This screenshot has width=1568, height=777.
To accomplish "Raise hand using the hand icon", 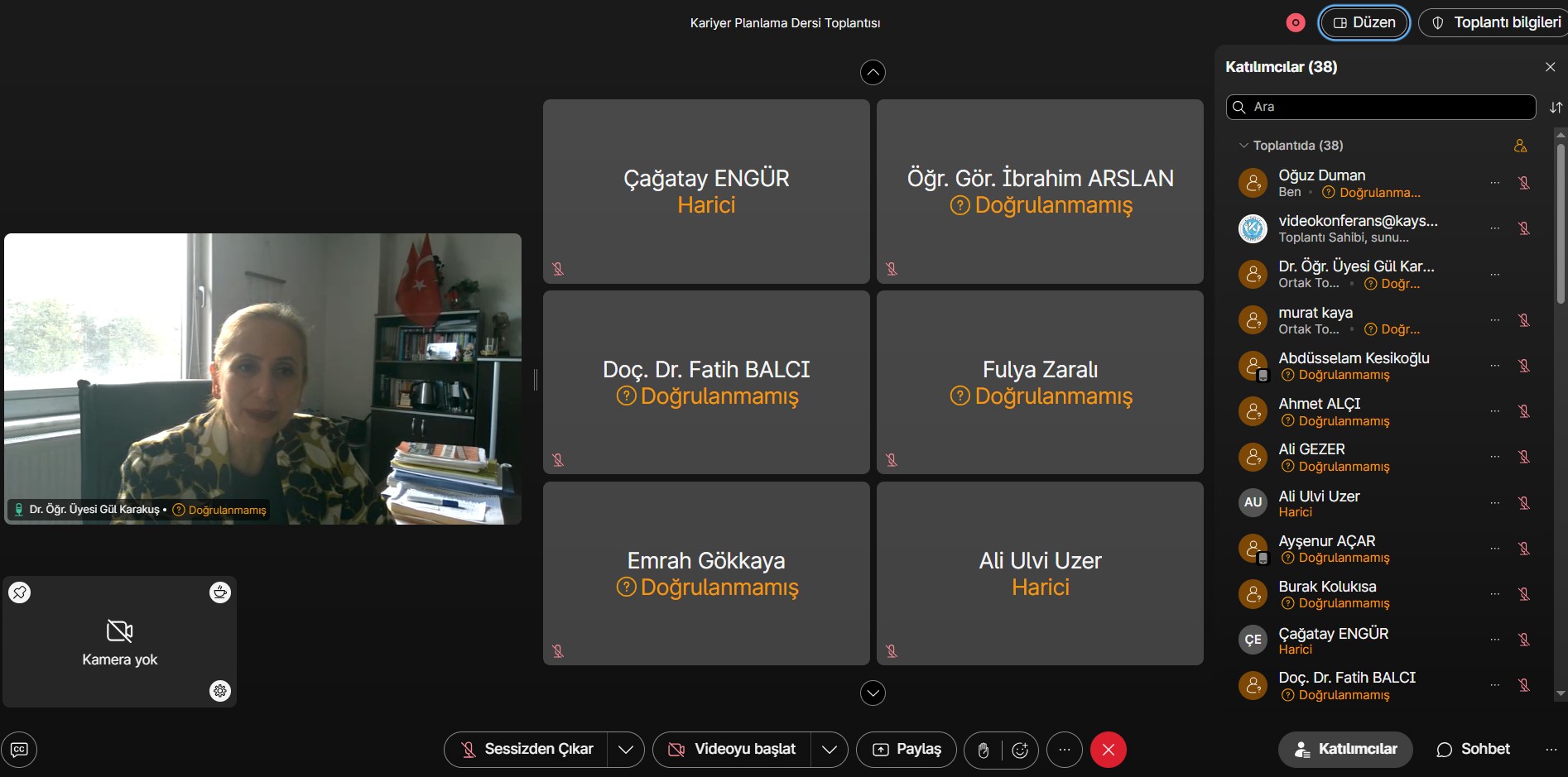I will click(x=983, y=750).
